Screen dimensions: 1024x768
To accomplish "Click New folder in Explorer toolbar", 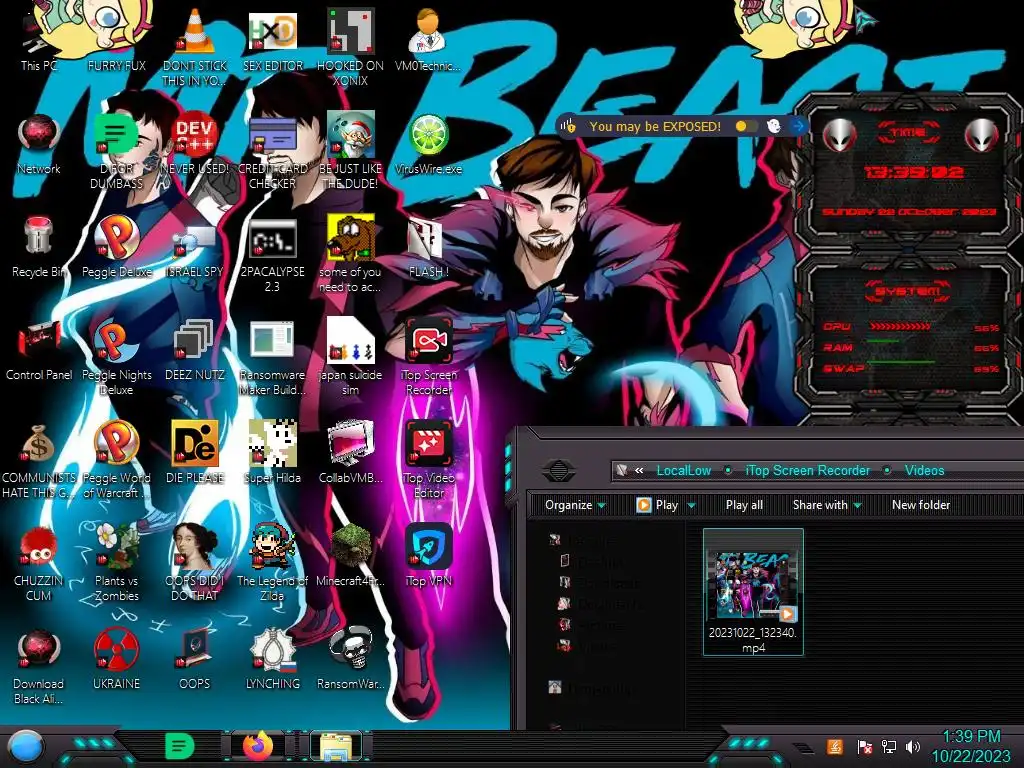I will [x=921, y=505].
